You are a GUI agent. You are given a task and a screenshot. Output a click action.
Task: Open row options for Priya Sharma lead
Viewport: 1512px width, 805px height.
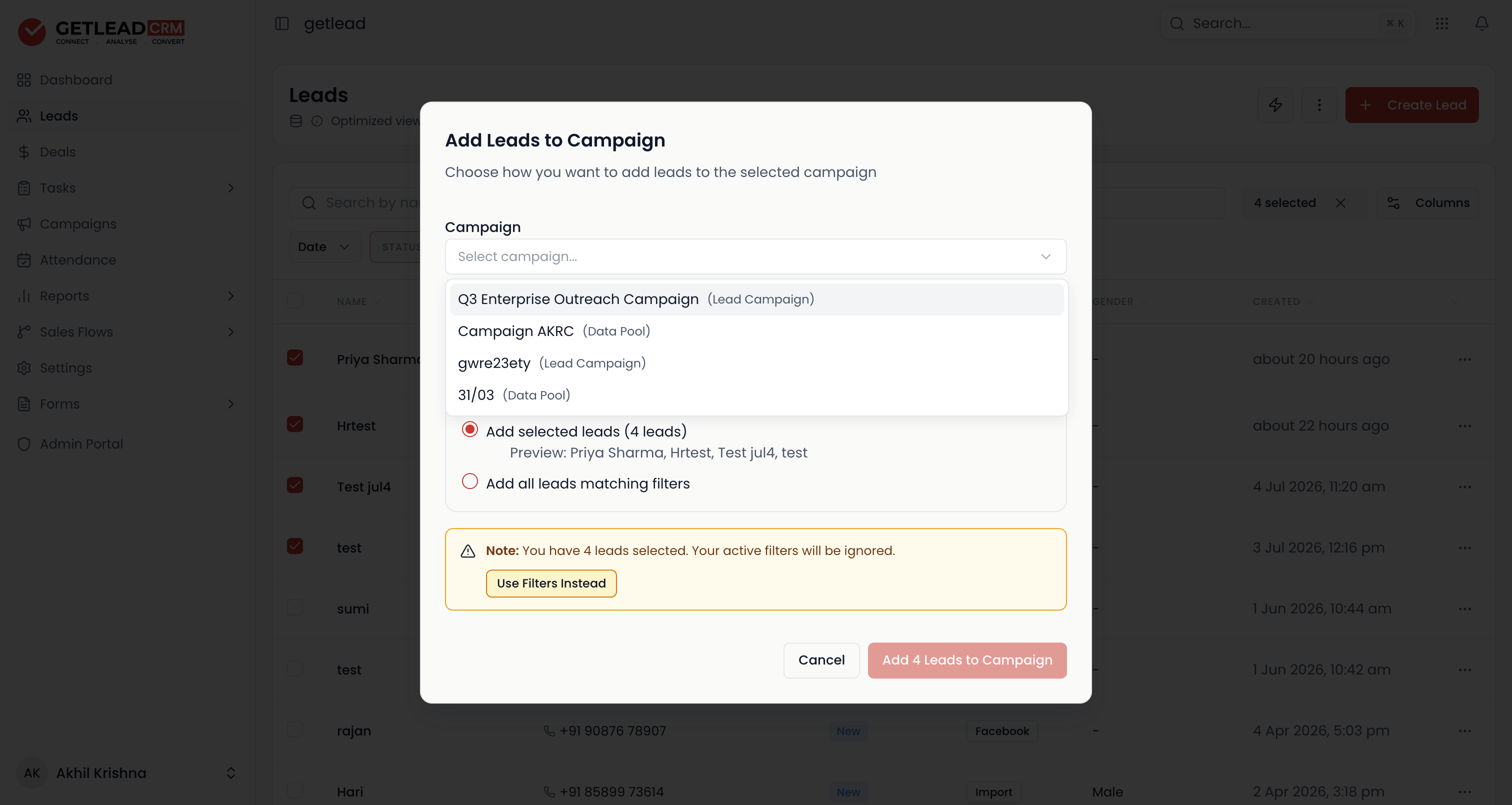point(1464,359)
